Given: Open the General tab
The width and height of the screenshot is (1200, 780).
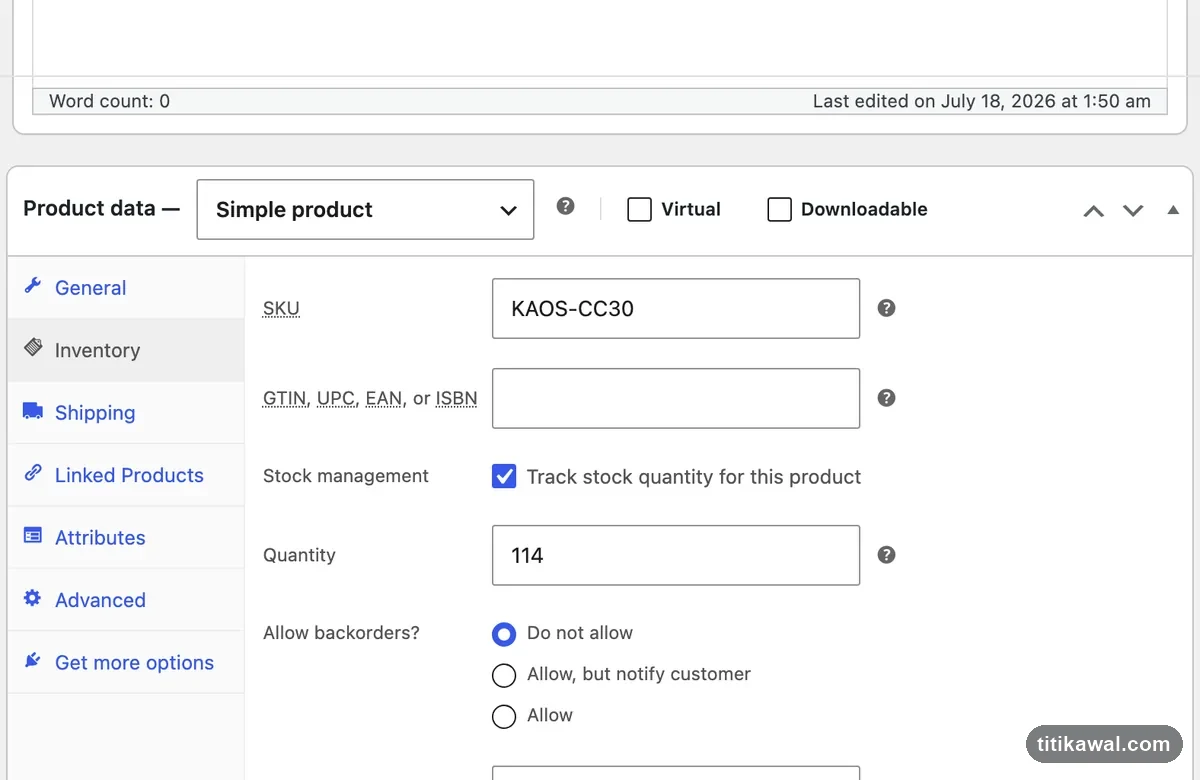Looking at the screenshot, I should click(x=126, y=288).
